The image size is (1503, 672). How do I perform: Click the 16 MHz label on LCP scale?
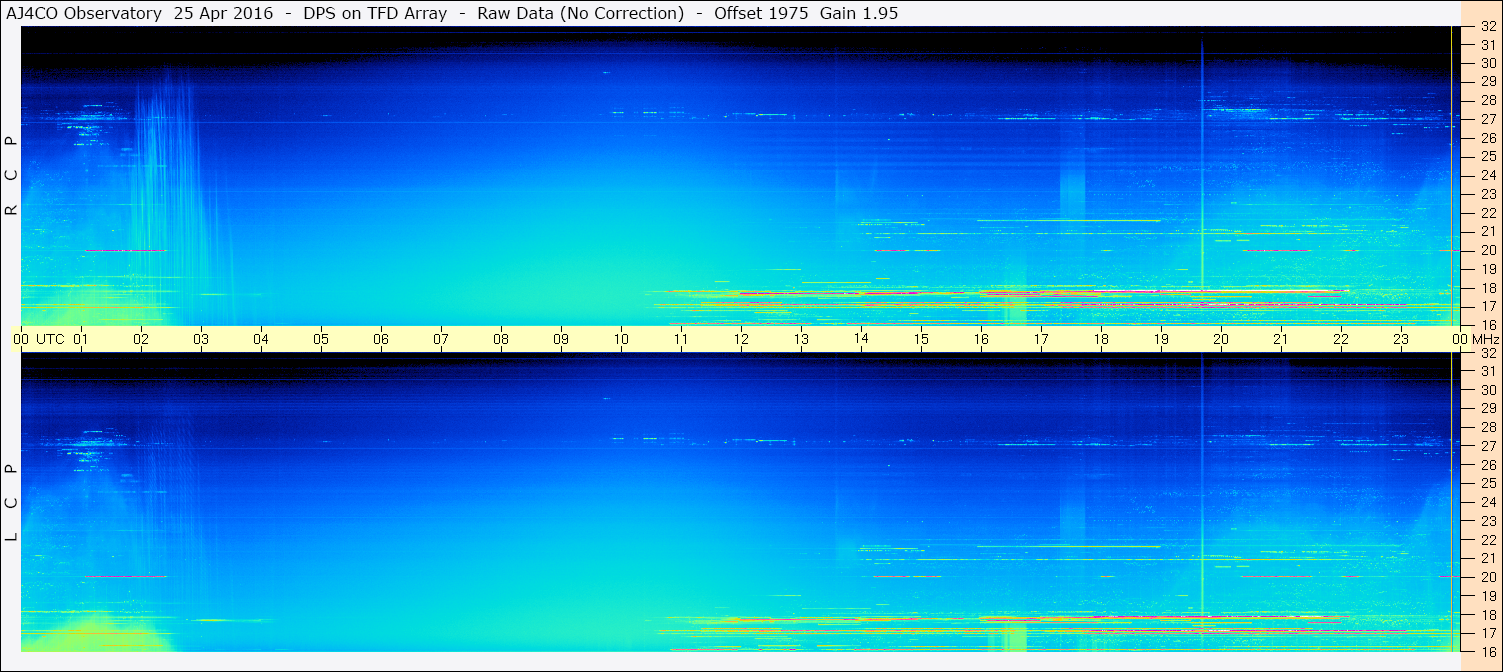1487,651
